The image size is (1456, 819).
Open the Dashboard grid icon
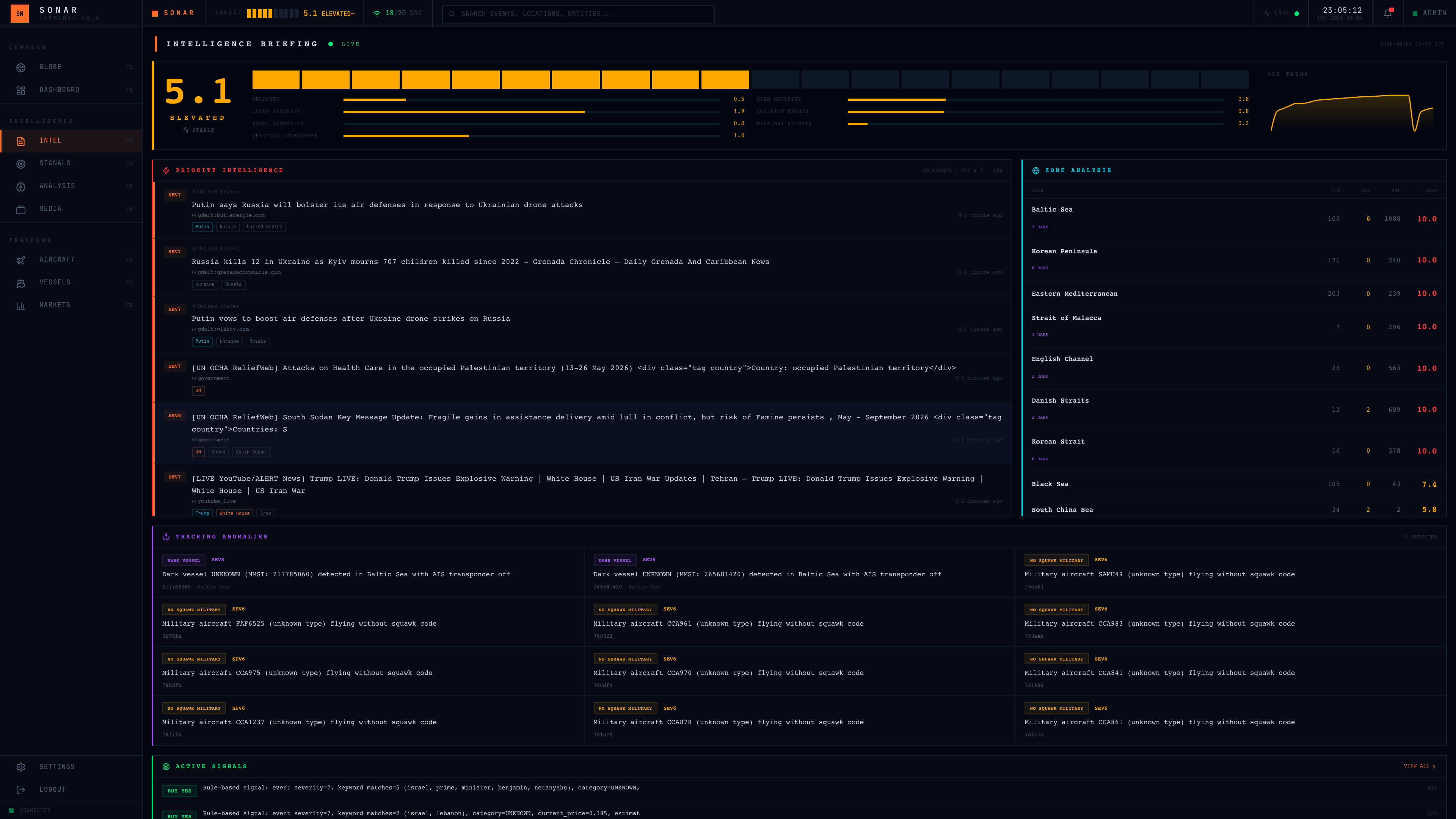(x=21, y=90)
